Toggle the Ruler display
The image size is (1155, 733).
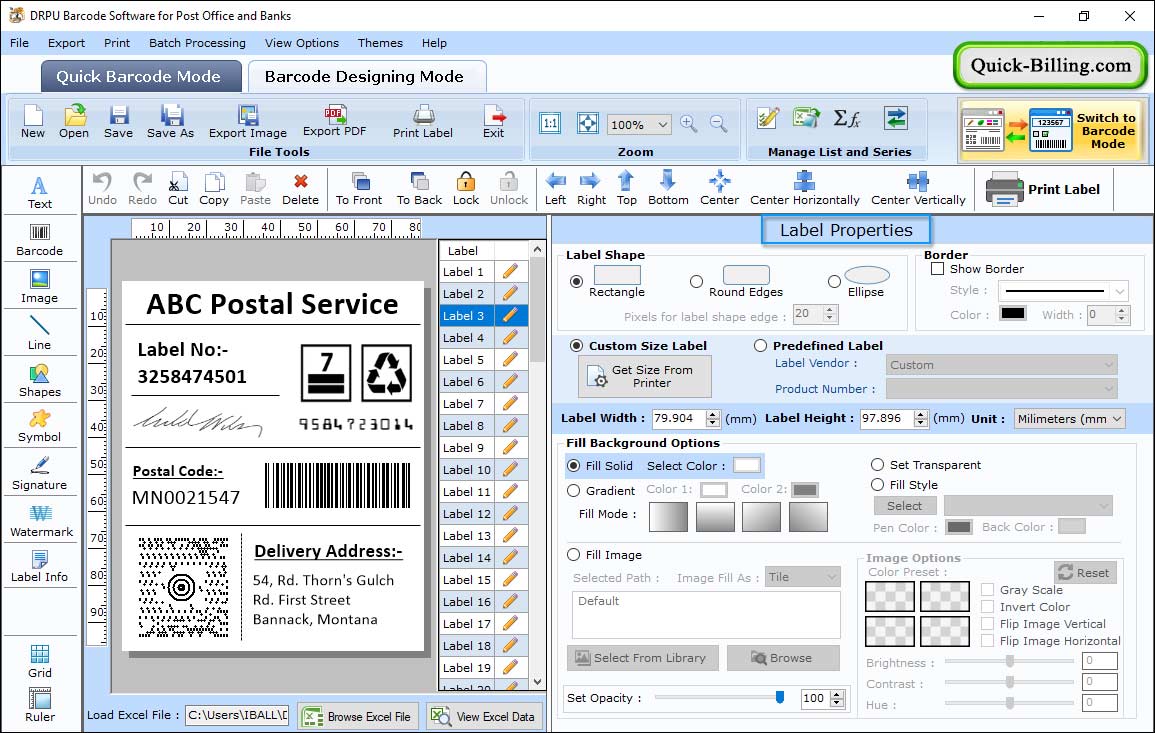tap(40, 705)
